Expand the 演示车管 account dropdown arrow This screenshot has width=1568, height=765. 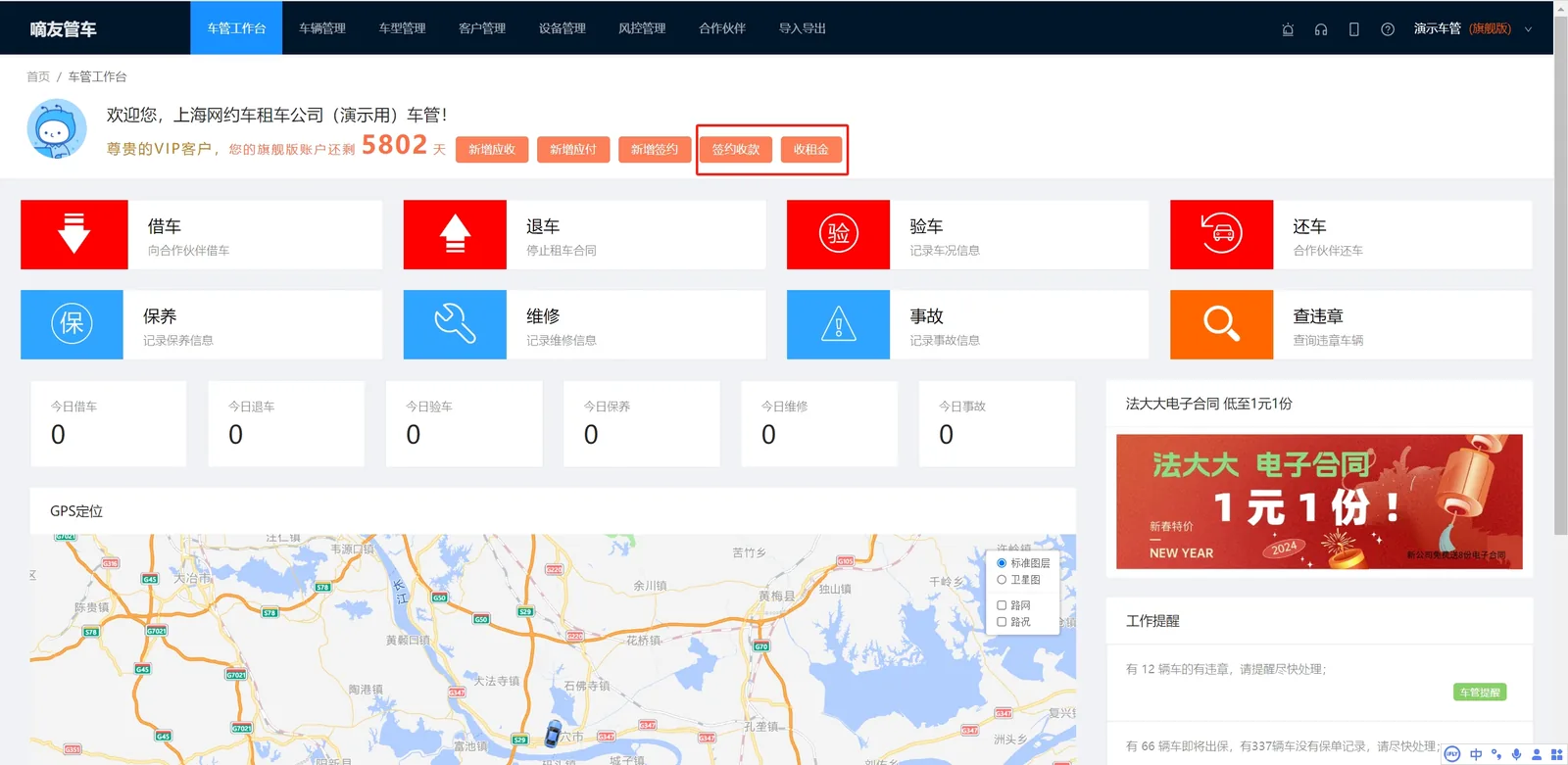point(1528,29)
